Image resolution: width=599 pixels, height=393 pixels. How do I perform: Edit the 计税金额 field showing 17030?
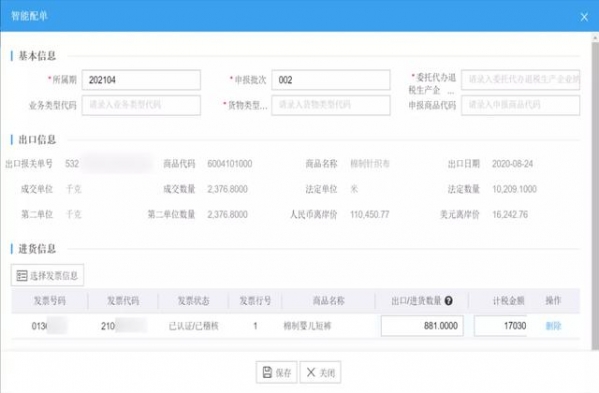pos(500,326)
